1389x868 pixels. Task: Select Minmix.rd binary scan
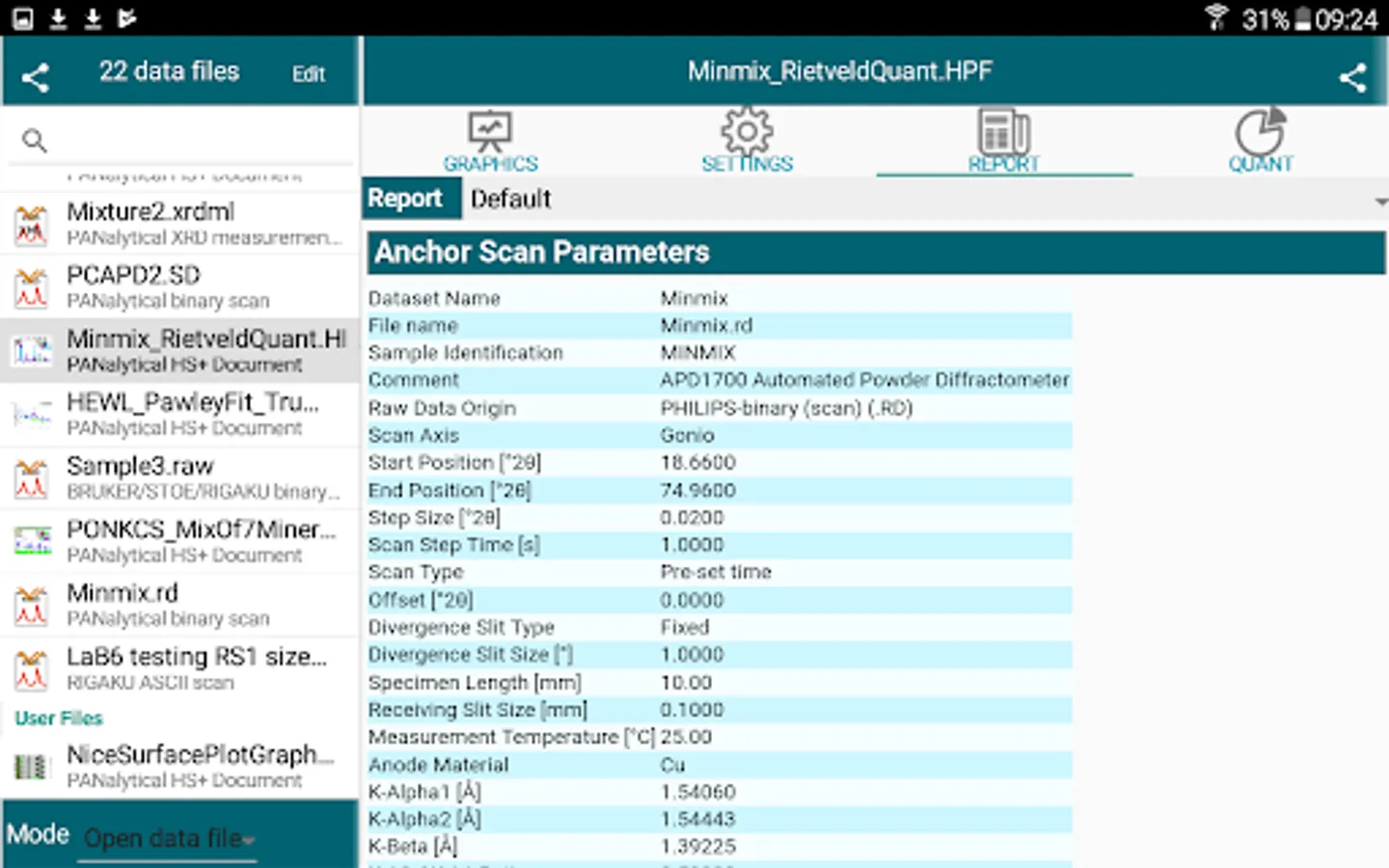(179, 605)
